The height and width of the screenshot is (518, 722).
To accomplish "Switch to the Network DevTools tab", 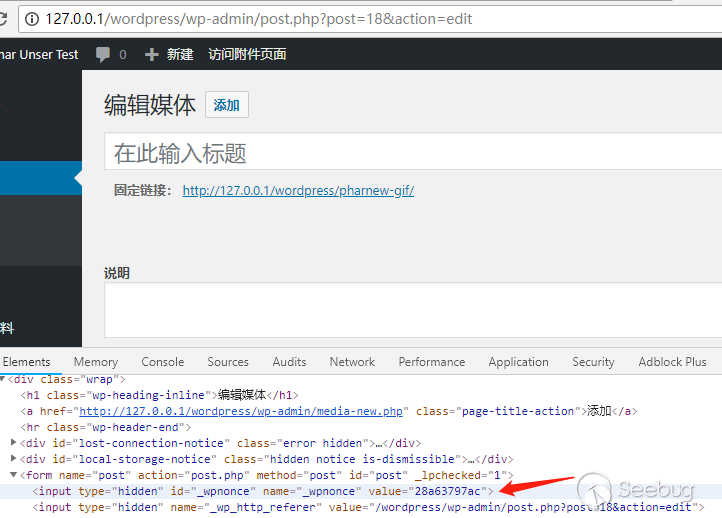I will point(352,362).
